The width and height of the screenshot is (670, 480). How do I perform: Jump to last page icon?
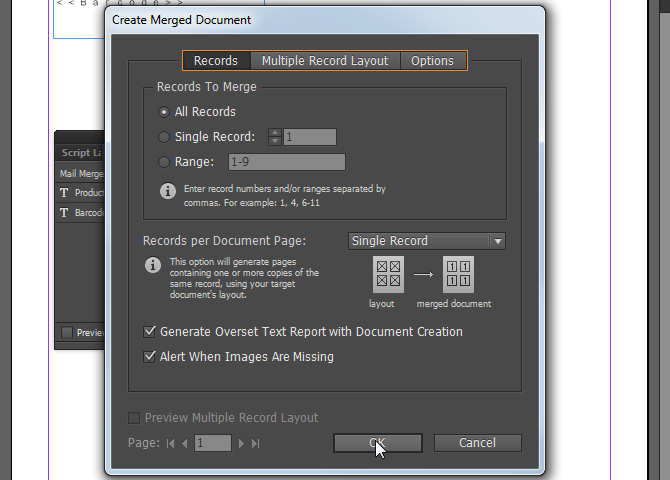[x=256, y=443]
